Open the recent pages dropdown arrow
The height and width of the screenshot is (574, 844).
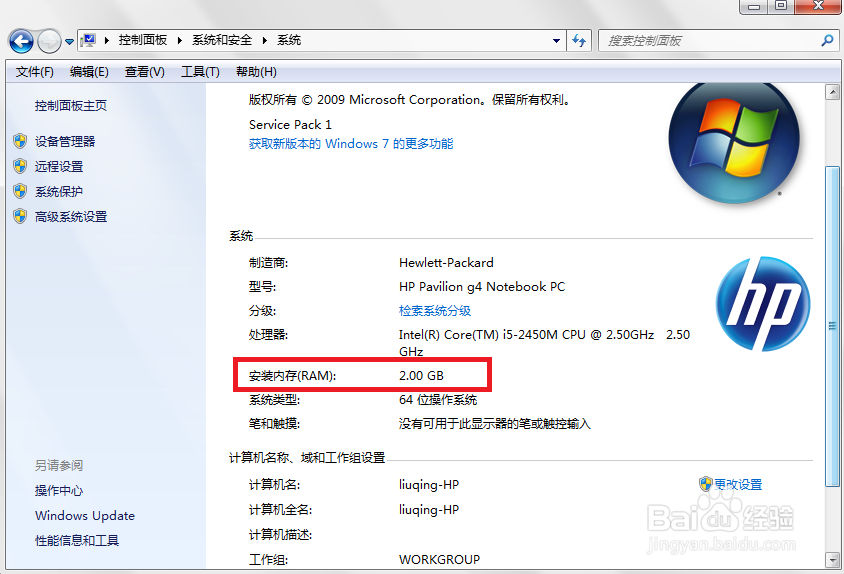point(69,41)
